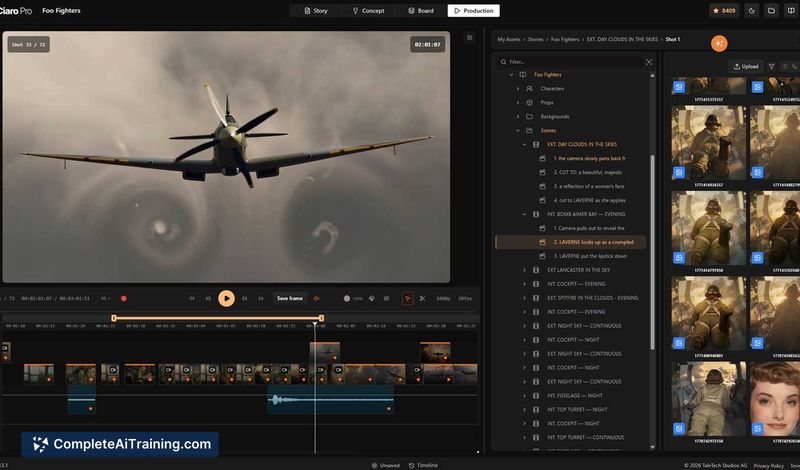Click the long audio waveform clip
This screenshot has height=470, width=800.
point(331,400)
